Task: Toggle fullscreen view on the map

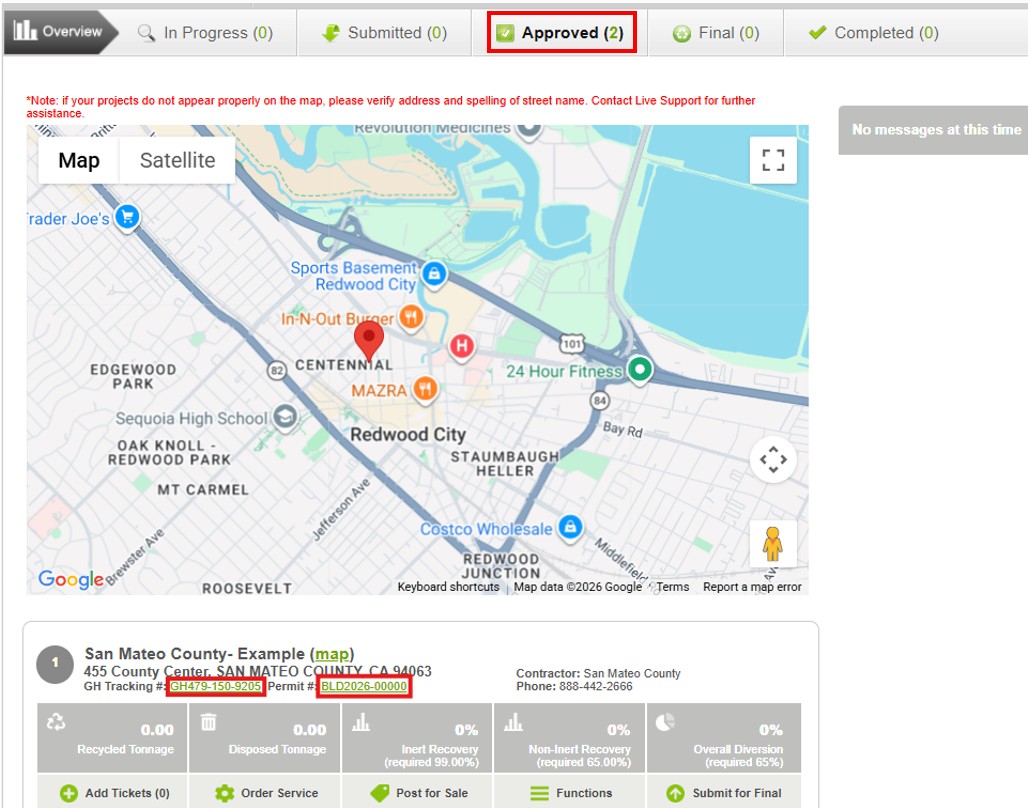Action: pyautogui.click(x=772, y=160)
